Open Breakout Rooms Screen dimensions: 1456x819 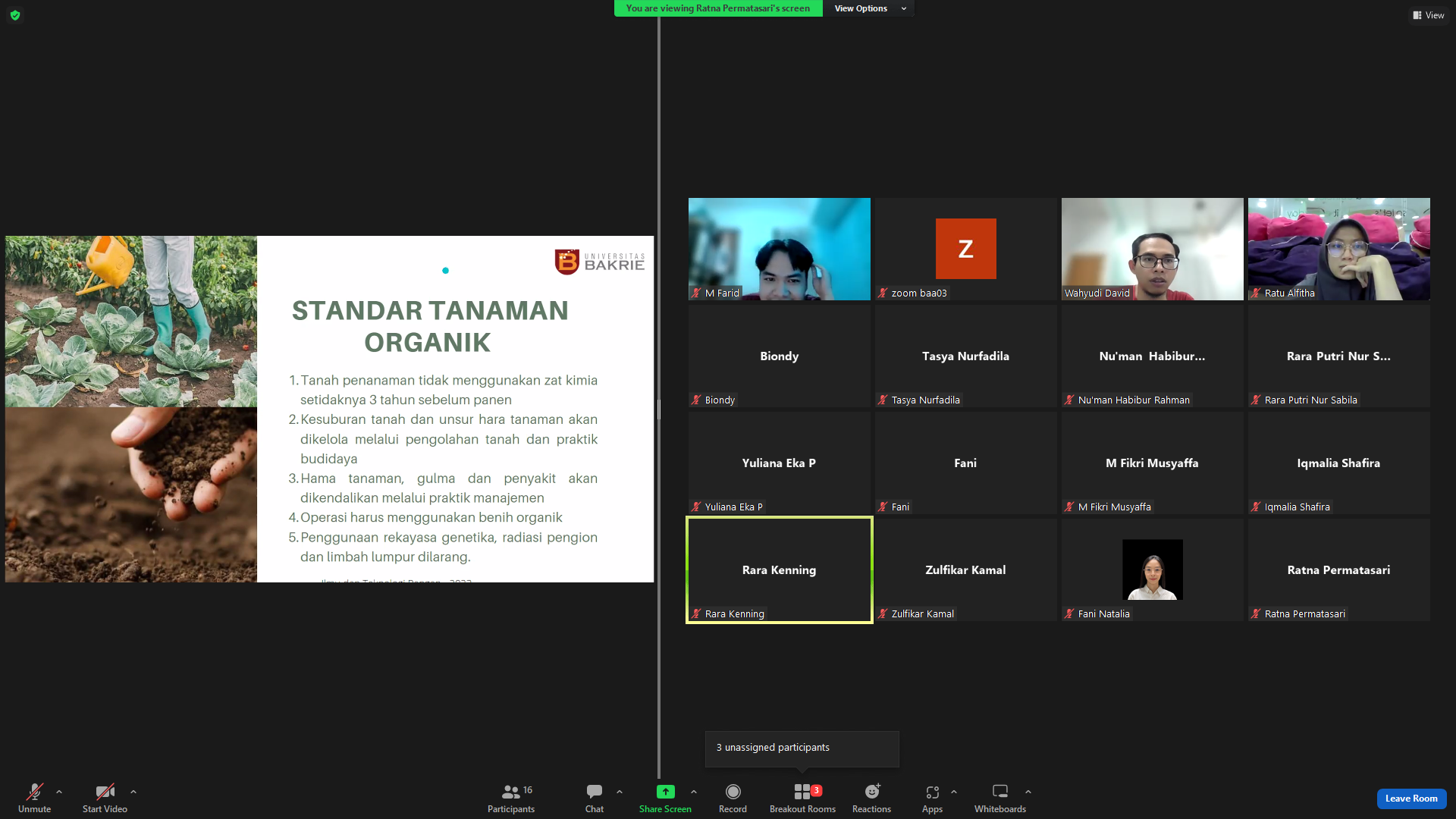coord(802,798)
